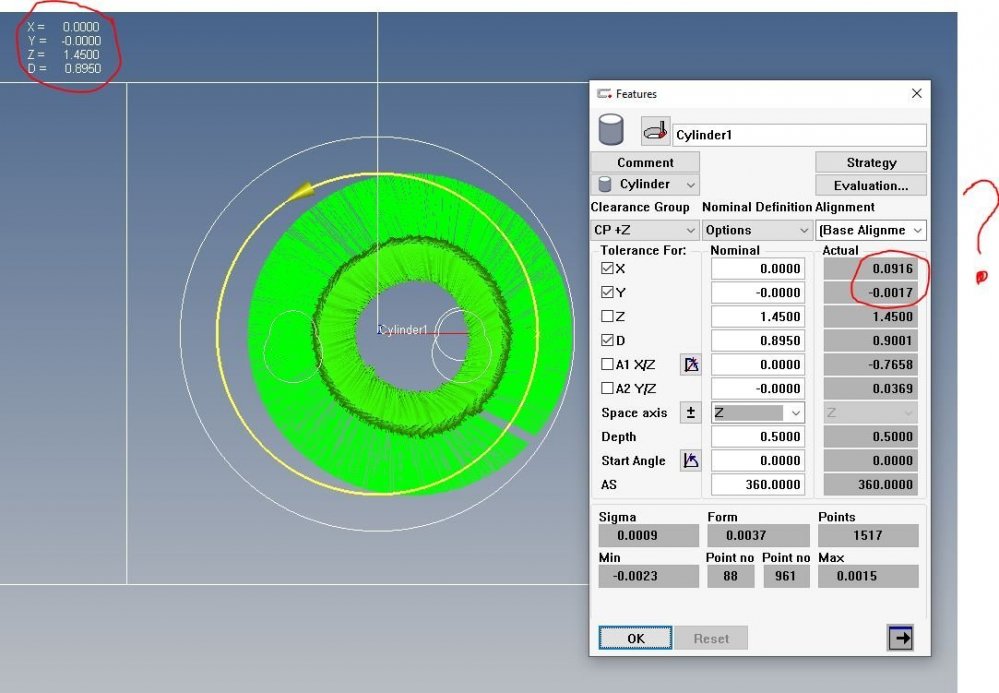Open the Clearance Group CP +Z dropdown
Screen dimensions: 999x693
(x=644, y=230)
